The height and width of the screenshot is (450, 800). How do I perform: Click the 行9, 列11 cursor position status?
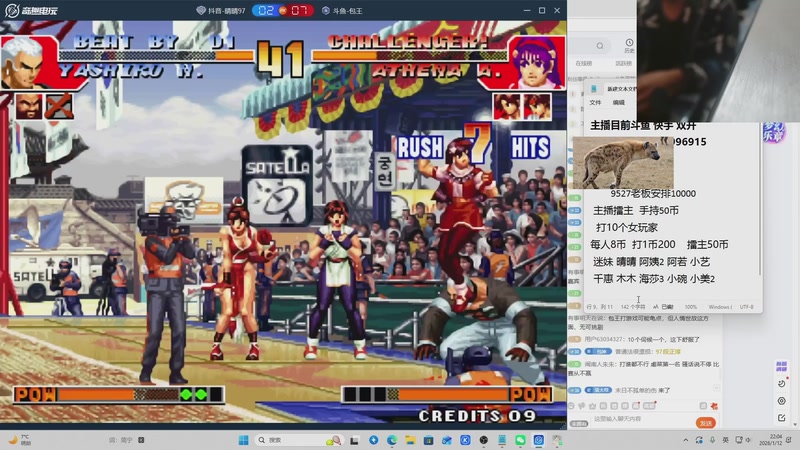(x=599, y=307)
